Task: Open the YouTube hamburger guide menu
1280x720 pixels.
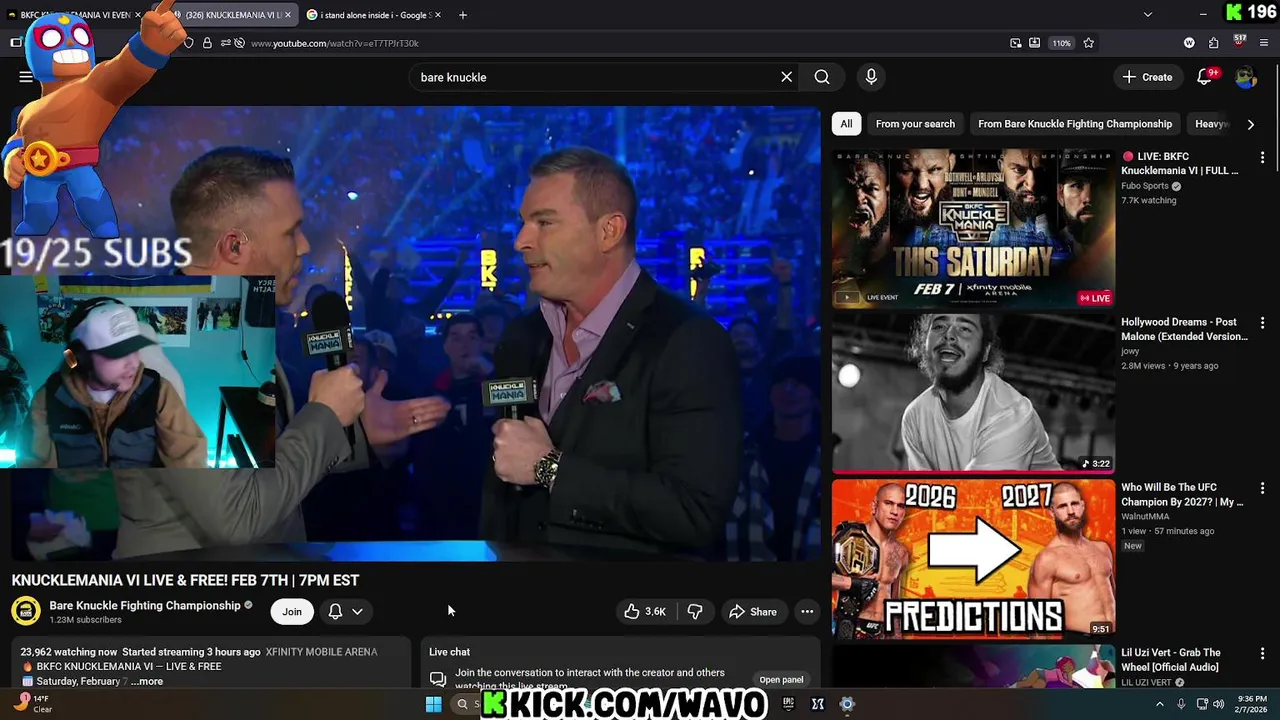Action: [x=26, y=77]
